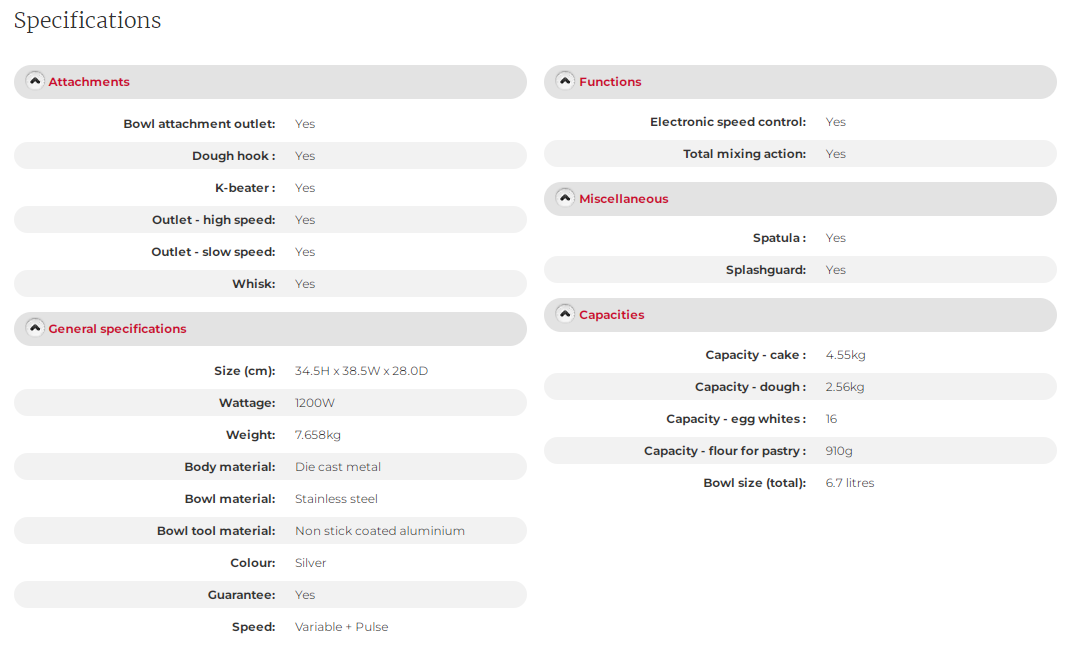Toggle the General specifications header label
The image size is (1074, 650).
tap(117, 329)
